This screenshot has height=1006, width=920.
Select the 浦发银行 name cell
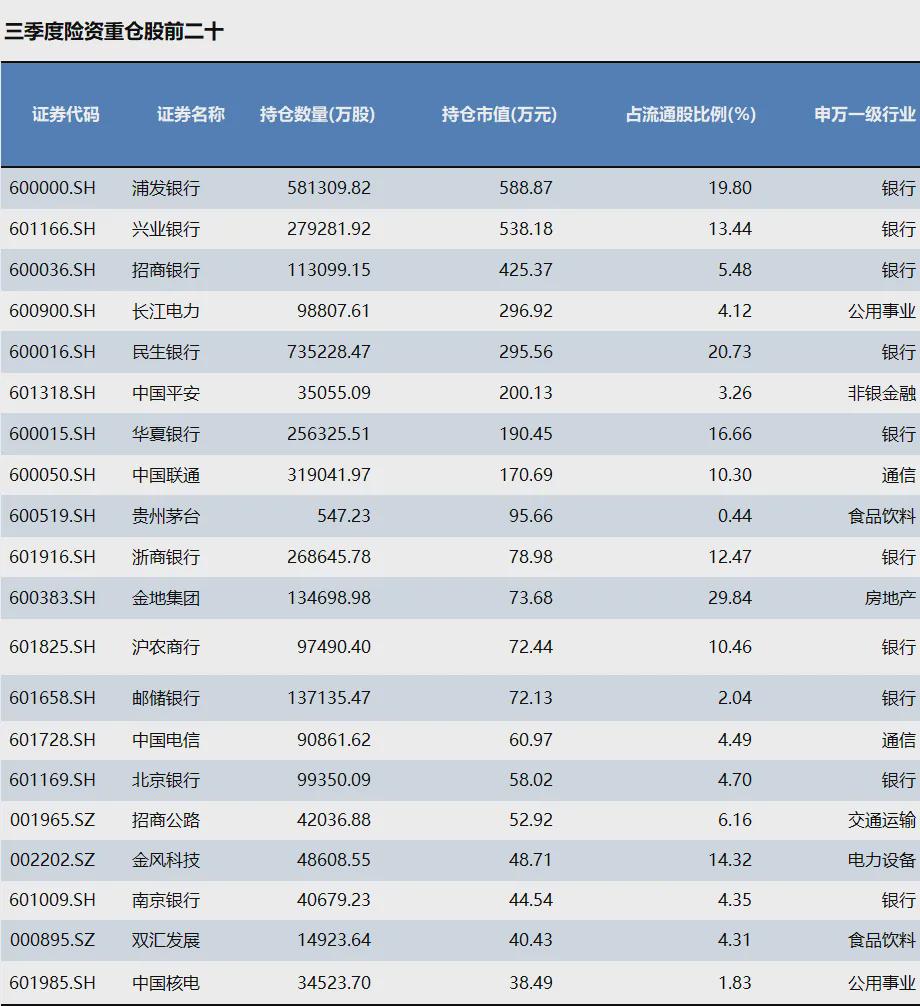tap(166, 188)
